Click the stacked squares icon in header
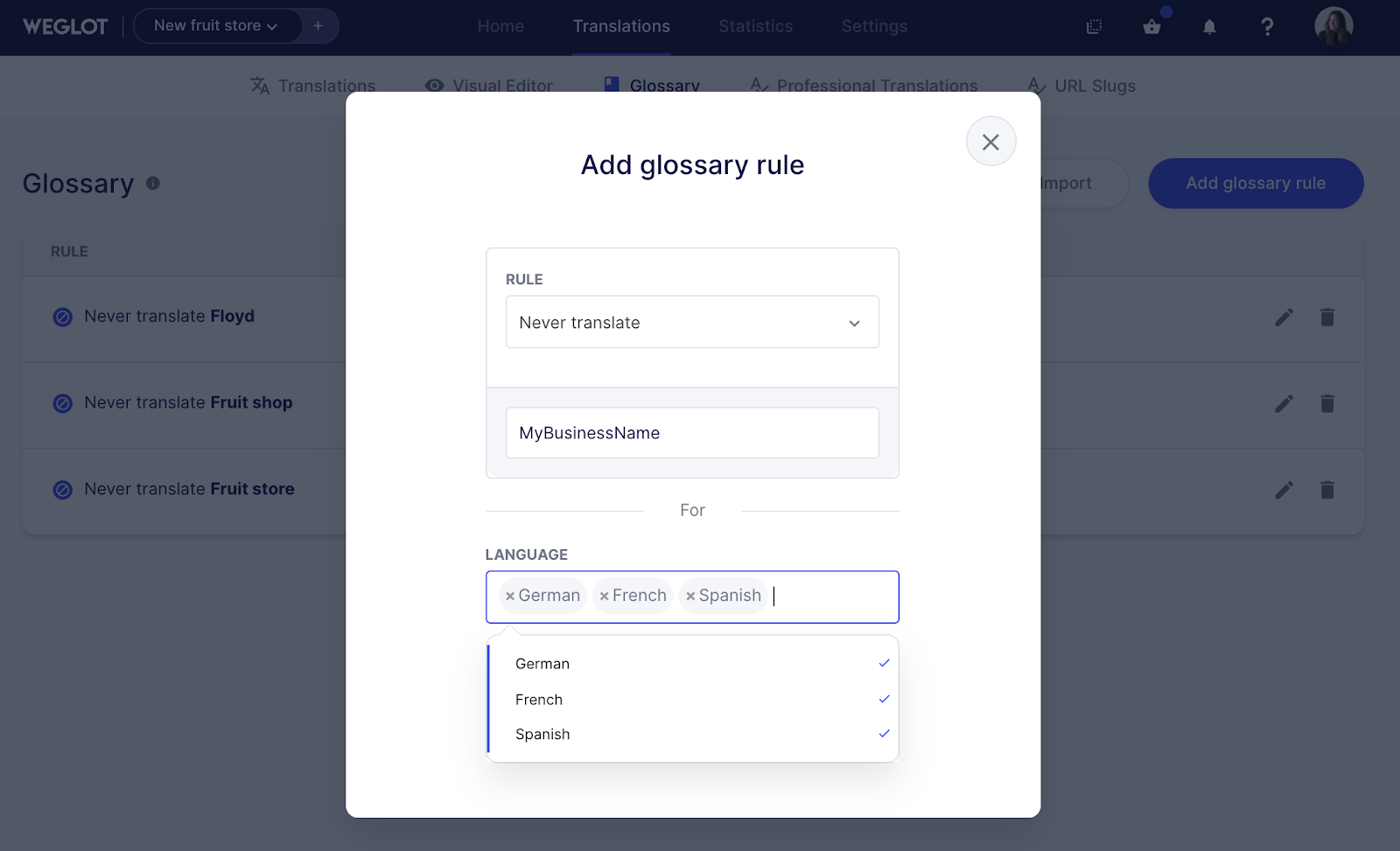Screen dimensions: 1400x851 [x=1094, y=26]
